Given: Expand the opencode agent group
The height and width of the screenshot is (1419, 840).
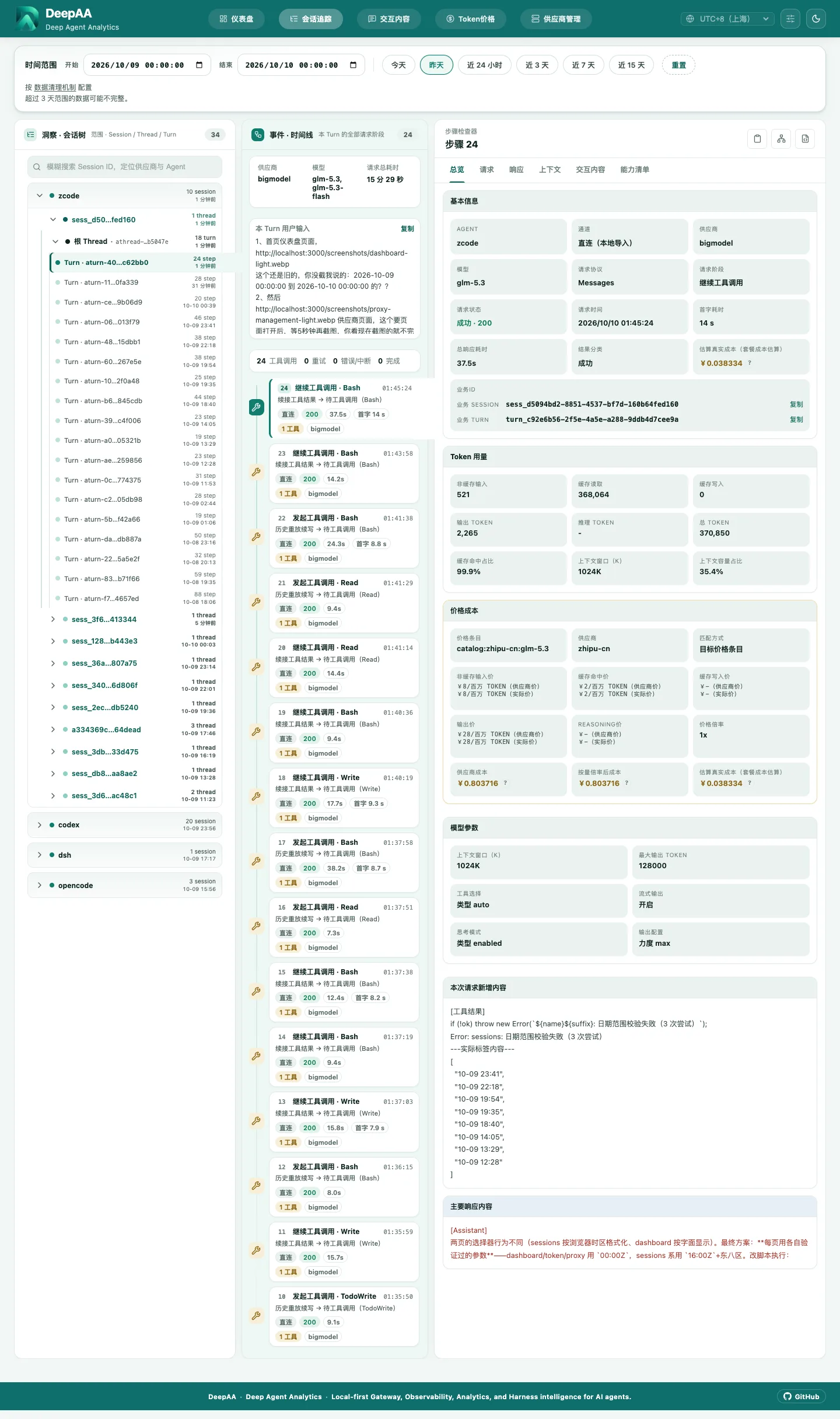Looking at the screenshot, I should click(x=40, y=885).
